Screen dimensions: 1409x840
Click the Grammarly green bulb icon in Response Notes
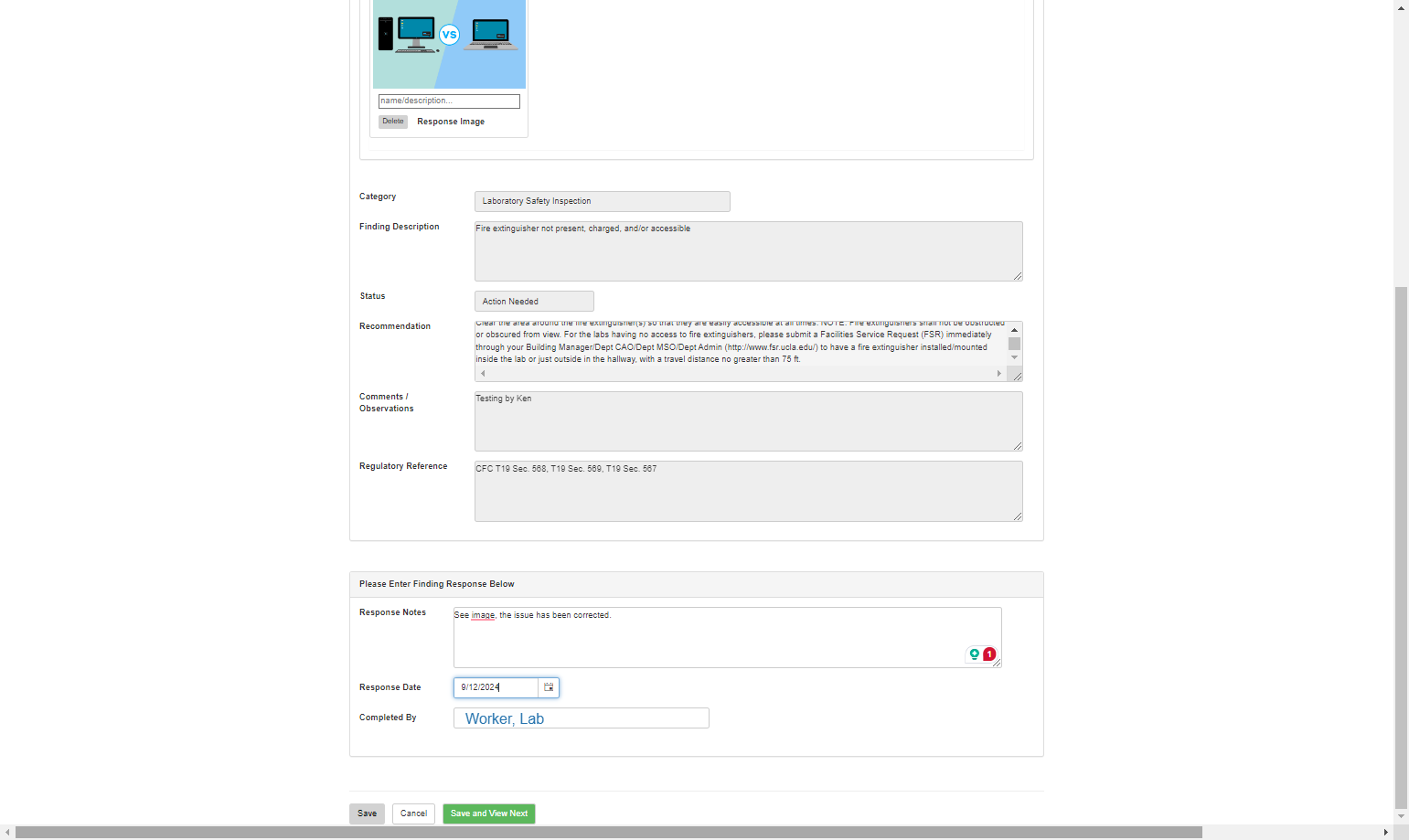pos(975,654)
